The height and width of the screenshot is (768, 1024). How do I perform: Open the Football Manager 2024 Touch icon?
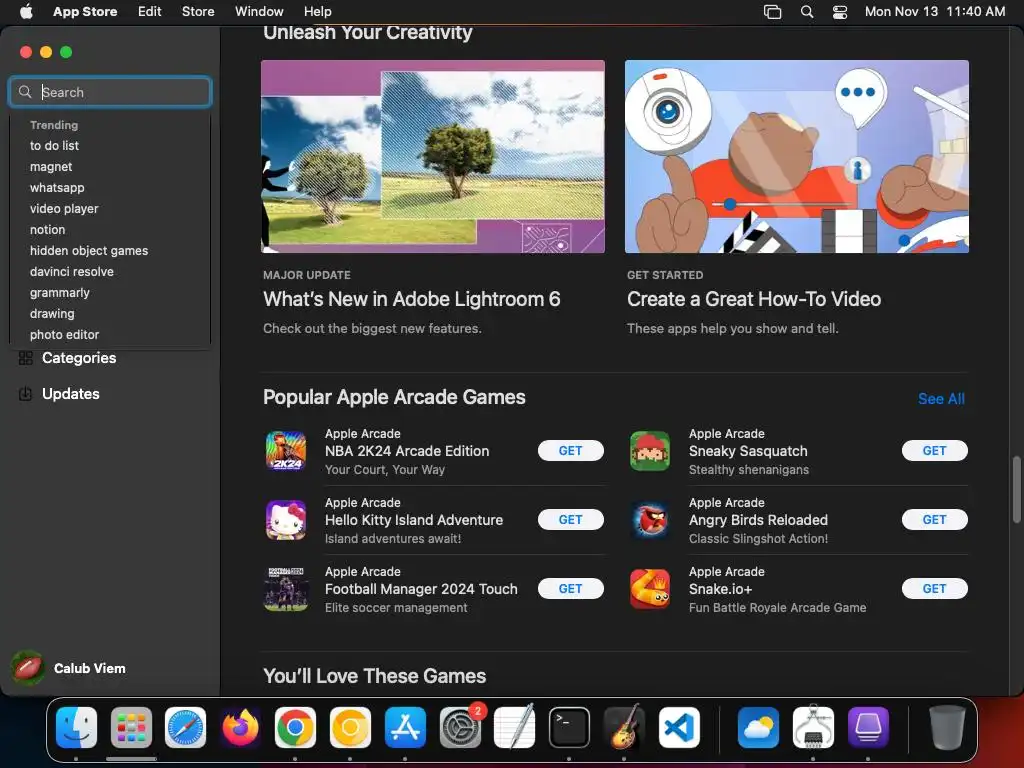tap(285, 589)
